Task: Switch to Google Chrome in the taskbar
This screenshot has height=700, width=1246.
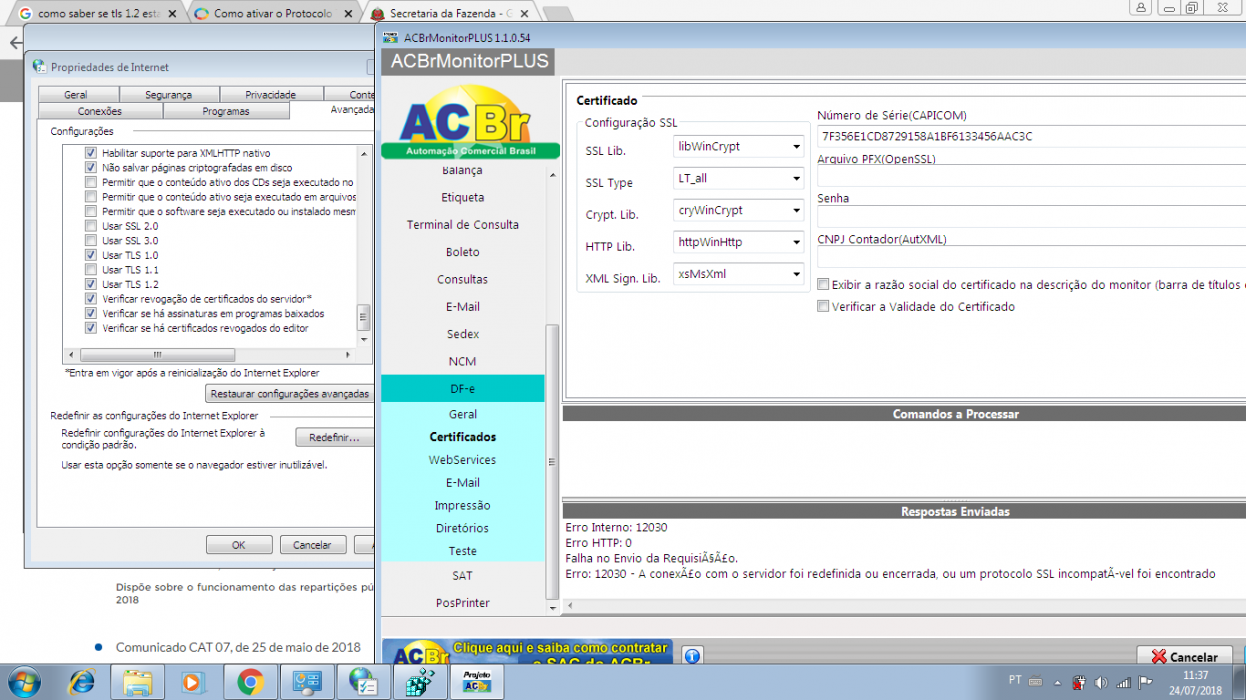Action: 250,683
